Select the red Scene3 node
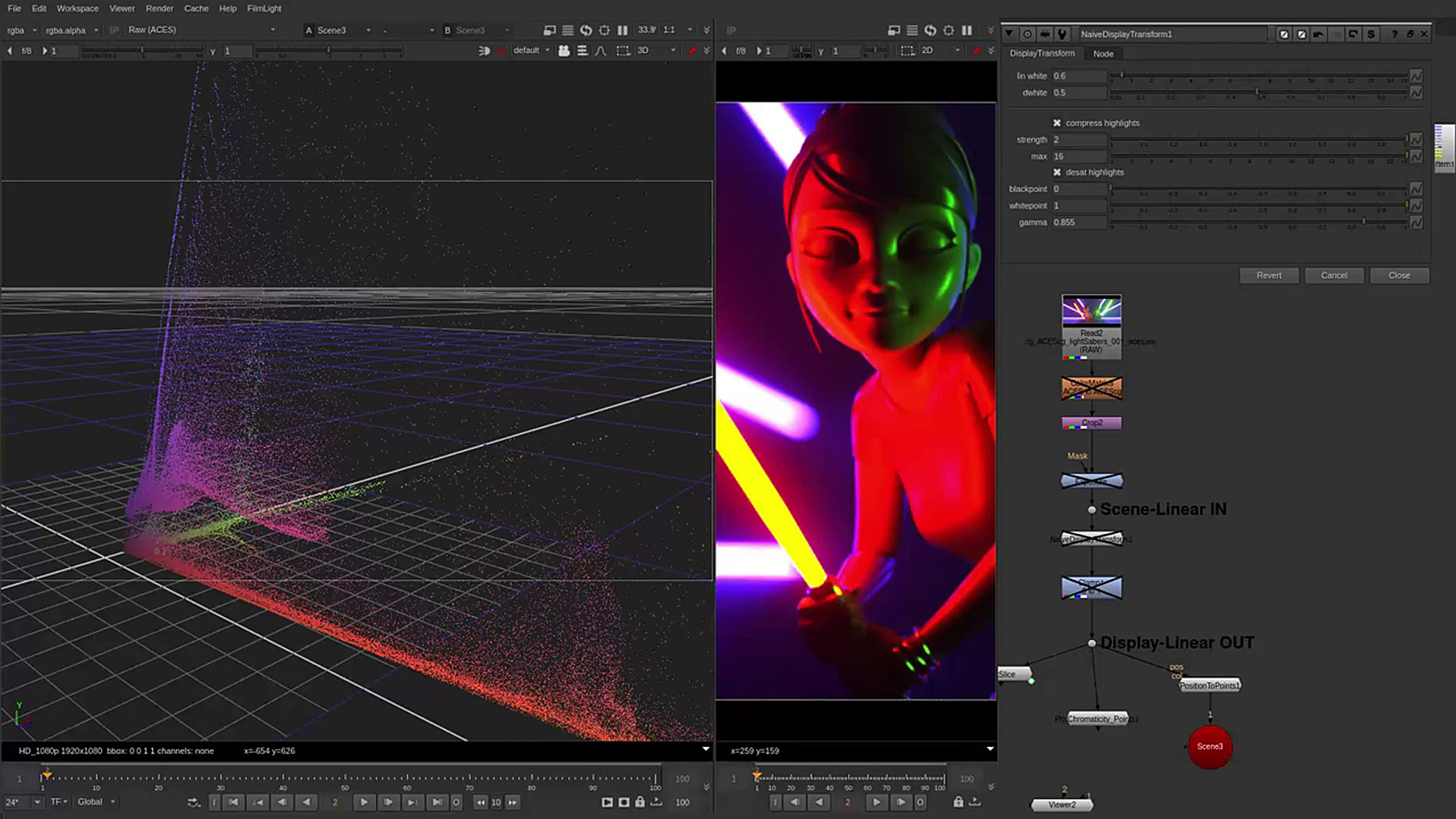This screenshot has height=819, width=1456. click(x=1210, y=747)
